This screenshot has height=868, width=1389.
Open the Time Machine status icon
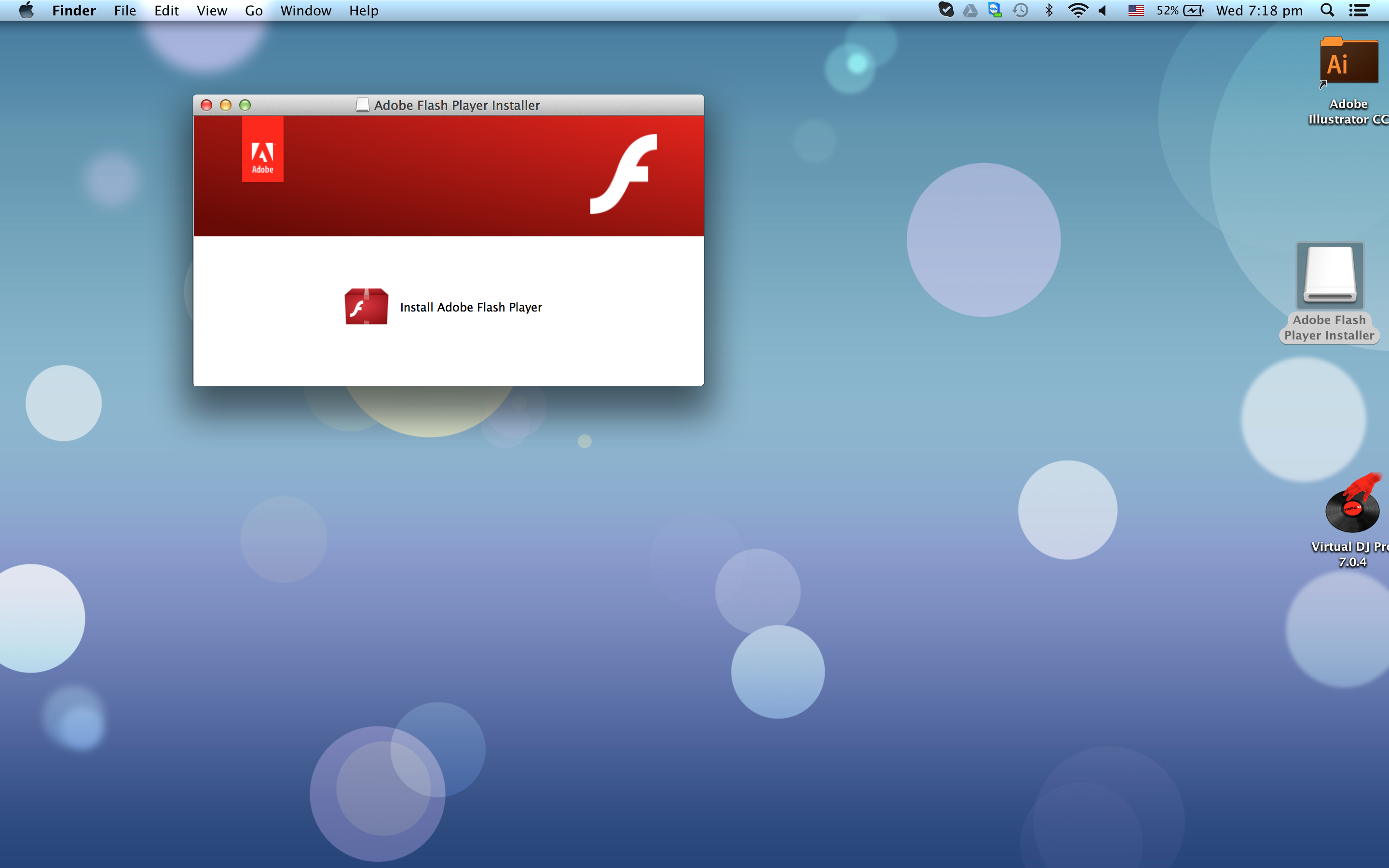pos(1020,10)
